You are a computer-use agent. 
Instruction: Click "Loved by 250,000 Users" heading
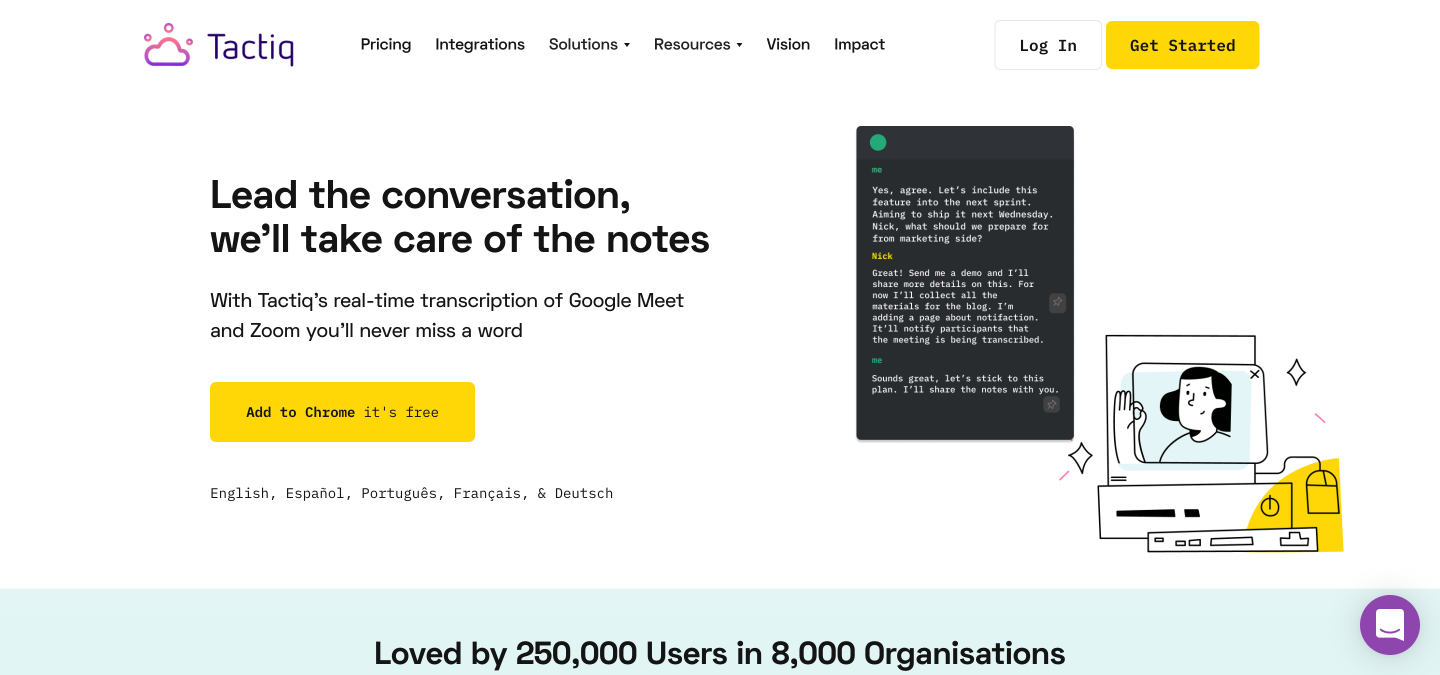[720, 653]
